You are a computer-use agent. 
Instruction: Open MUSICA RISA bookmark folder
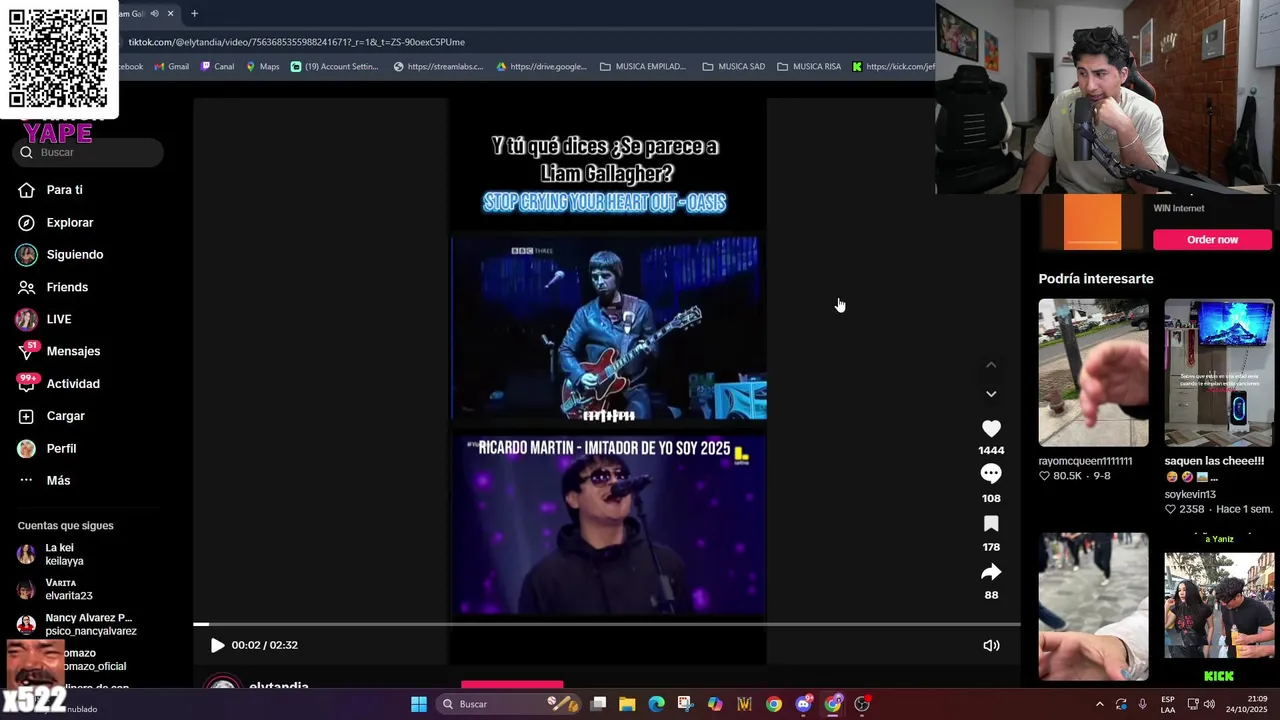809,67
